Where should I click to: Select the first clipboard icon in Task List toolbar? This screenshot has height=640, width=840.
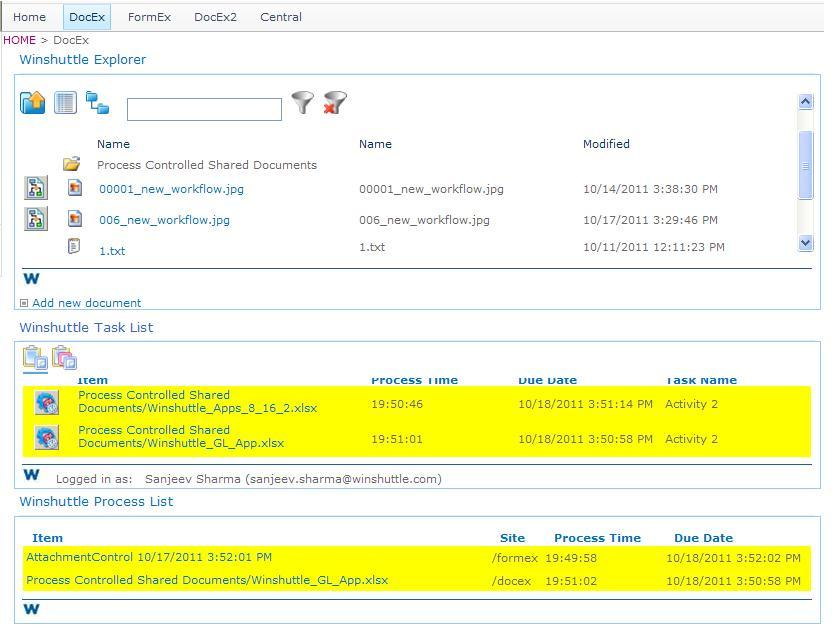tap(36, 357)
